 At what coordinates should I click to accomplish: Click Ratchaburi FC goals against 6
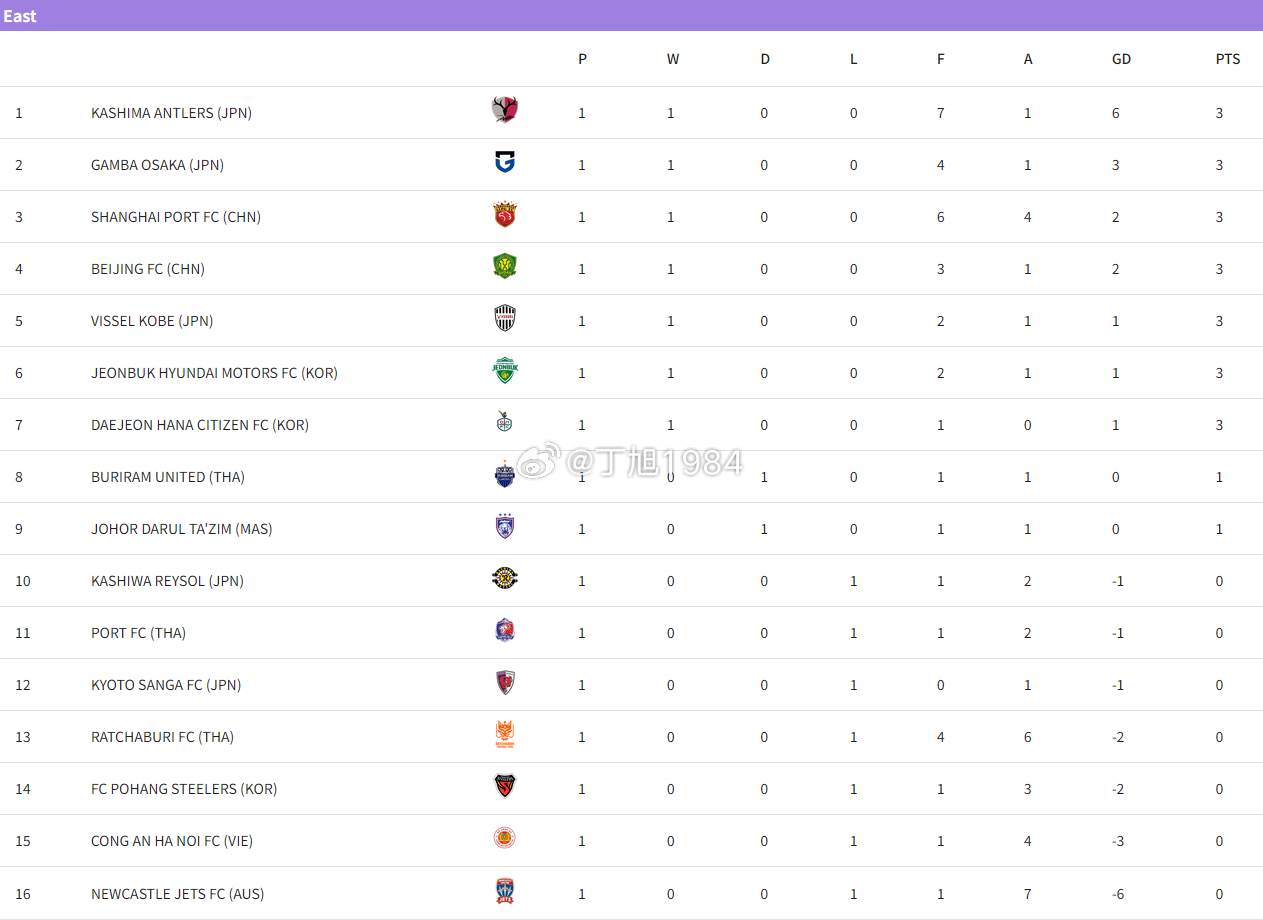pos(1027,737)
